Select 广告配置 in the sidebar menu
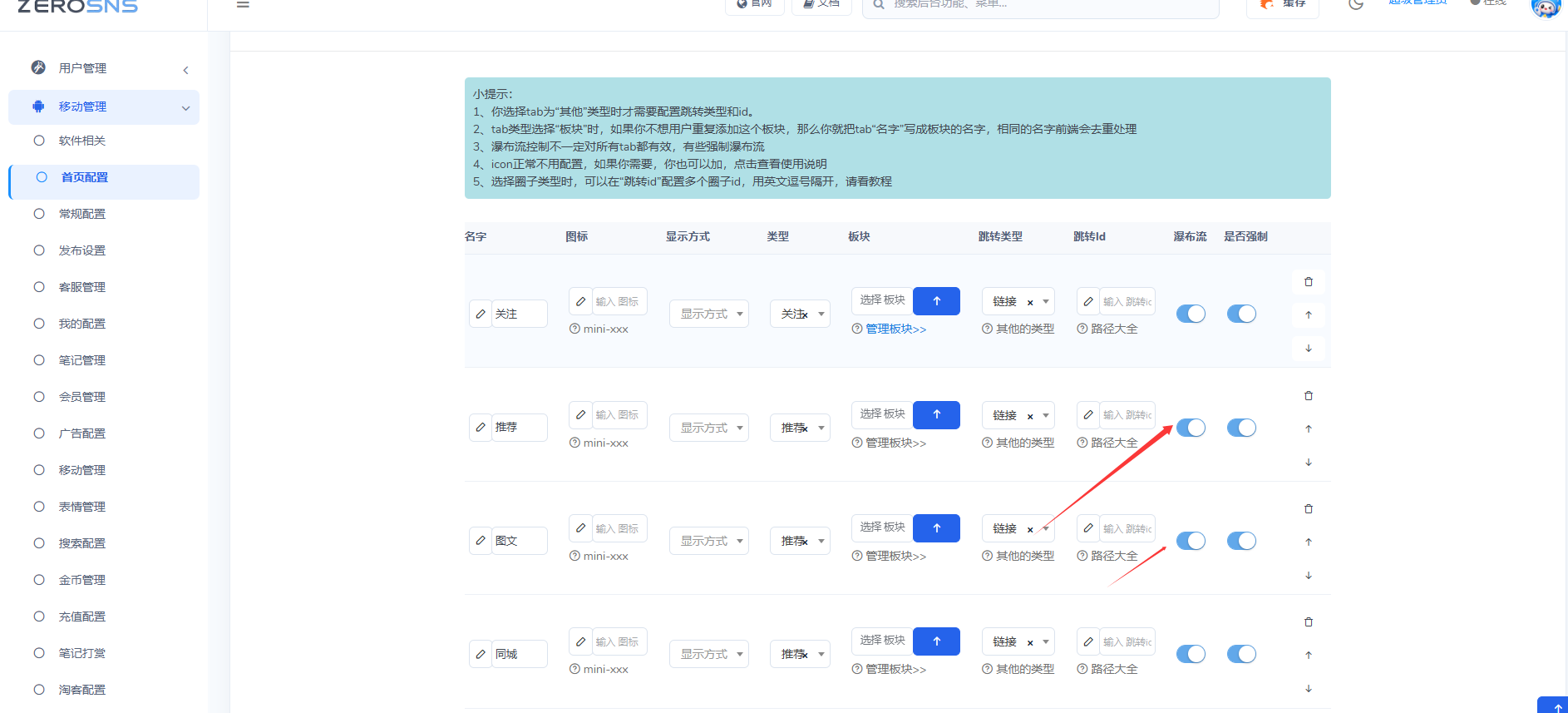The width and height of the screenshot is (1568, 713). point(82,433)
